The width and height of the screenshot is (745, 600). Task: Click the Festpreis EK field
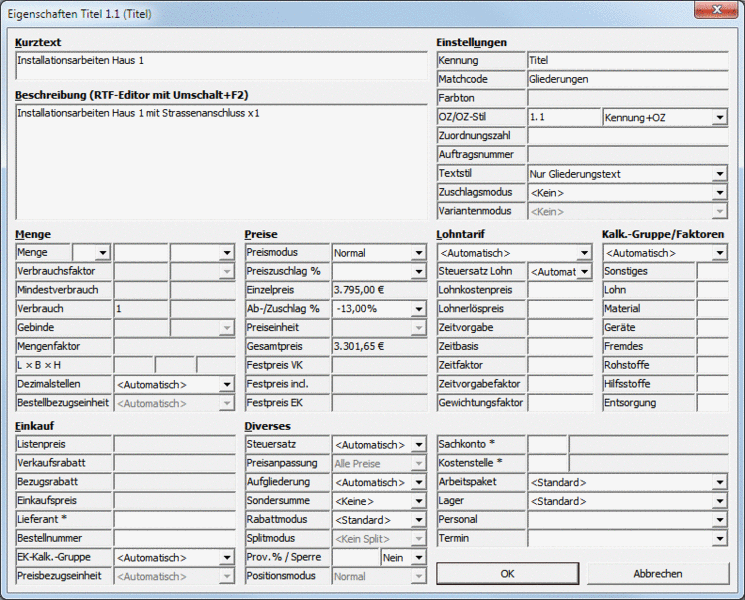(x=379, y=403)
